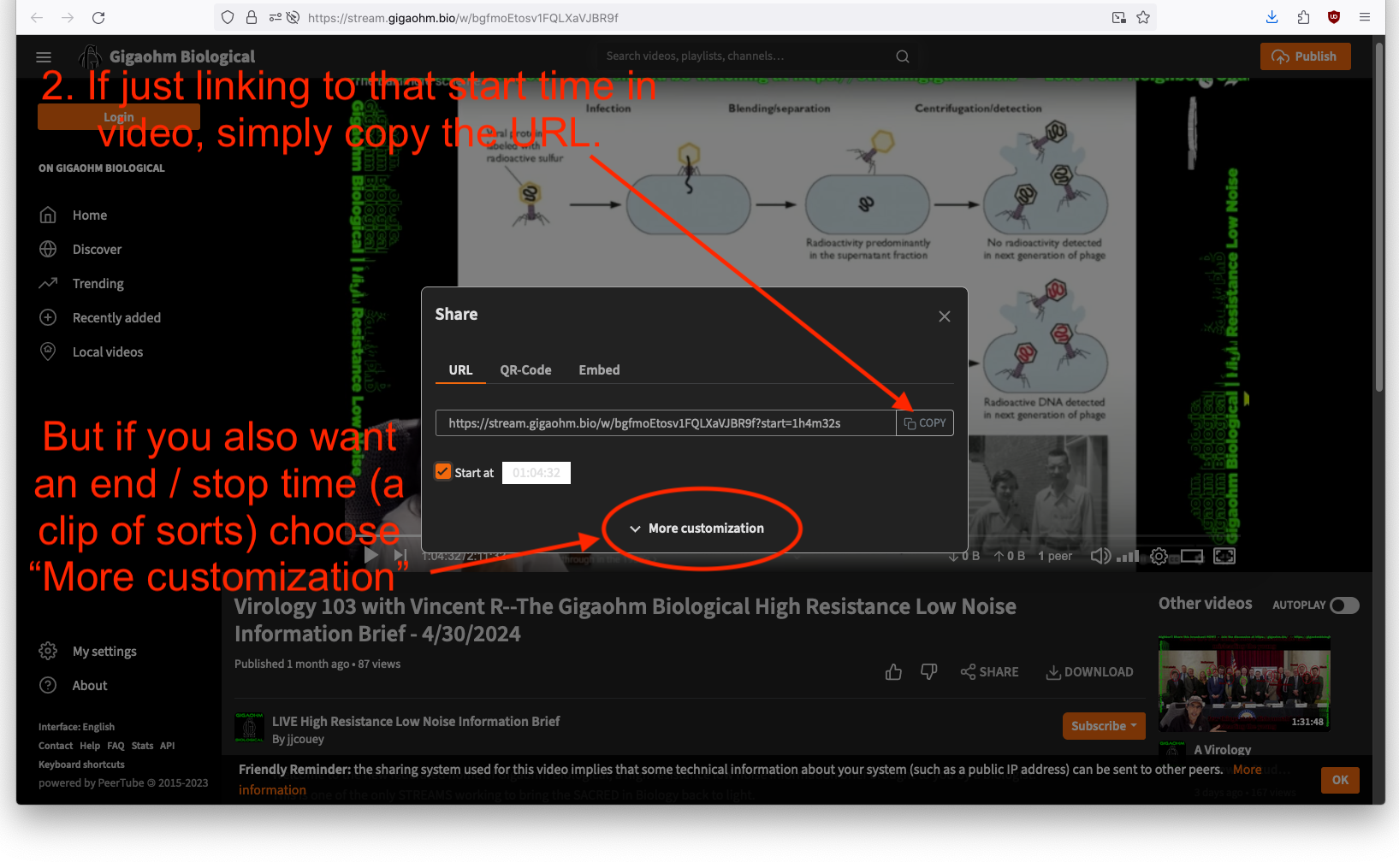The image size is (1399, 868).
Task: Skip to the next video
Action: pyautogui.click(x=400, y=555)
